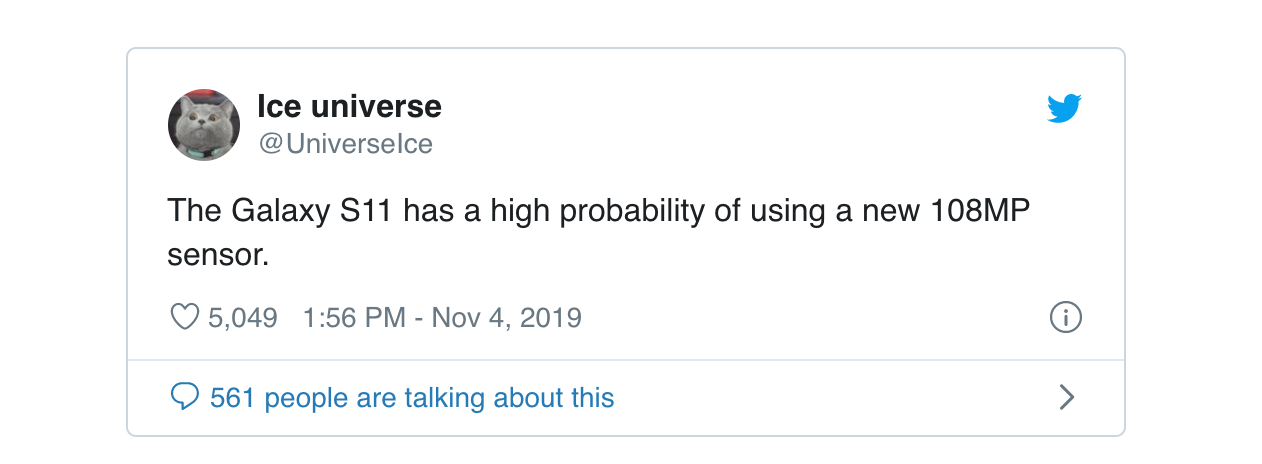Click the number 561 in the footer
Viewport: 1262px width, 464px height.
(233, 398)
